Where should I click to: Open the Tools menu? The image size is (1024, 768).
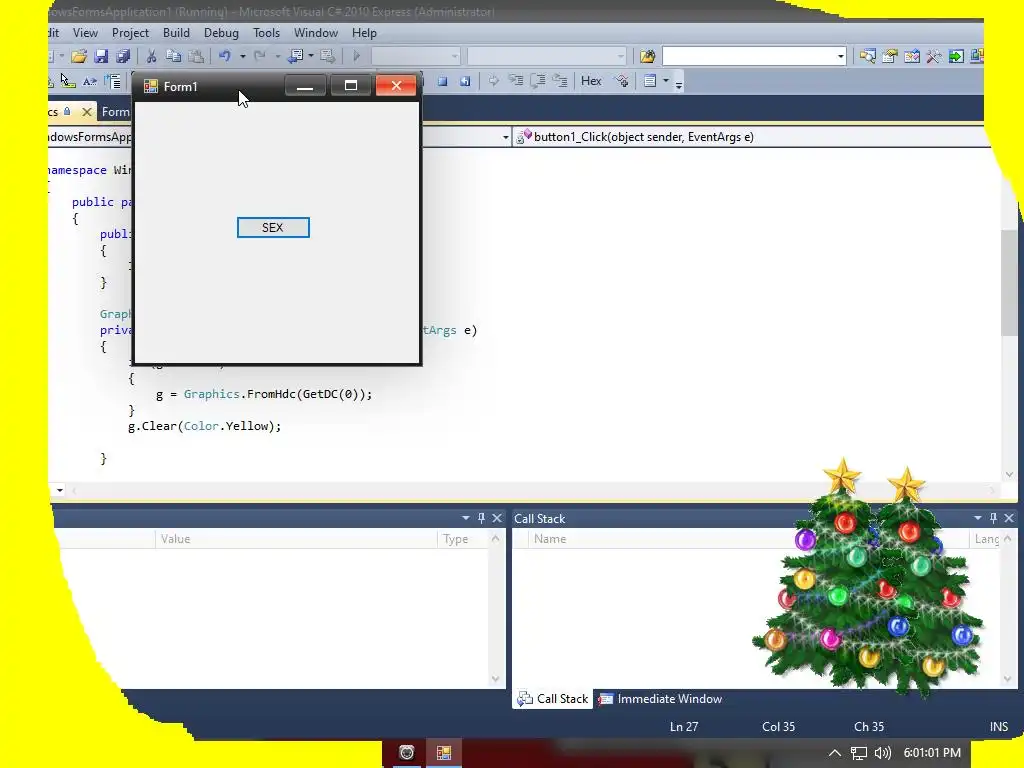266,33
